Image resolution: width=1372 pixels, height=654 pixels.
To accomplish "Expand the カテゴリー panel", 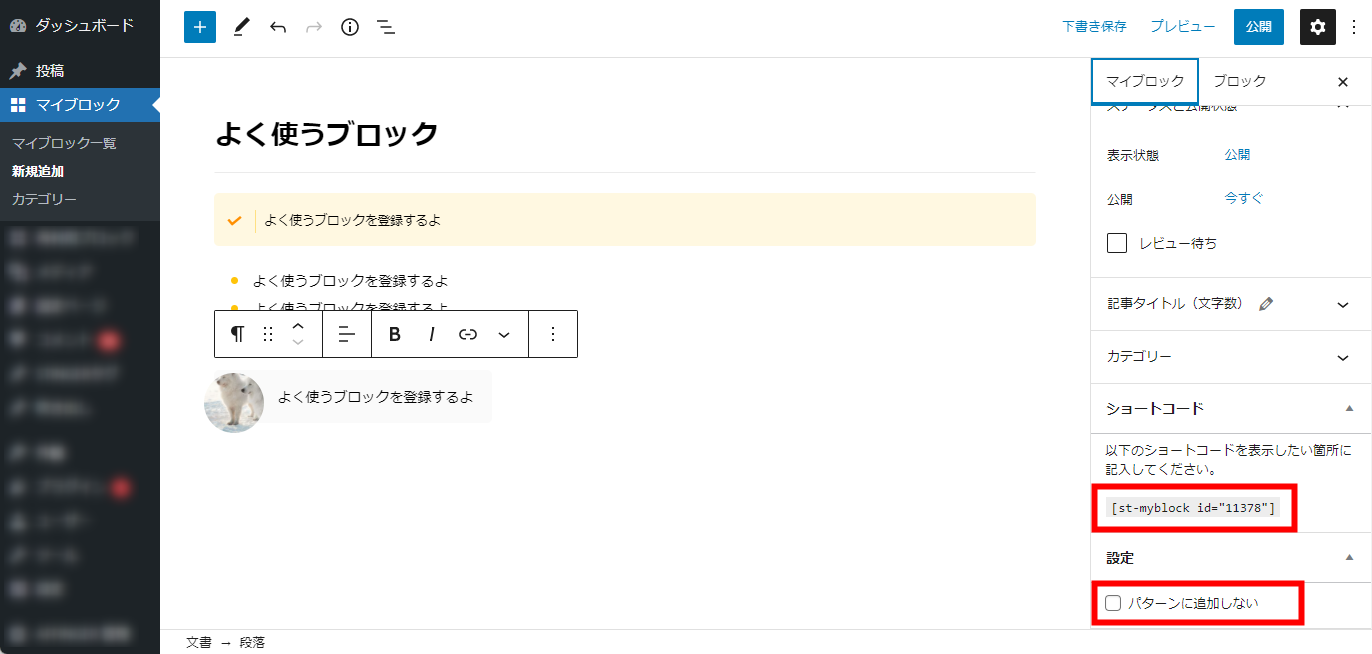I will coord(1230,357).
